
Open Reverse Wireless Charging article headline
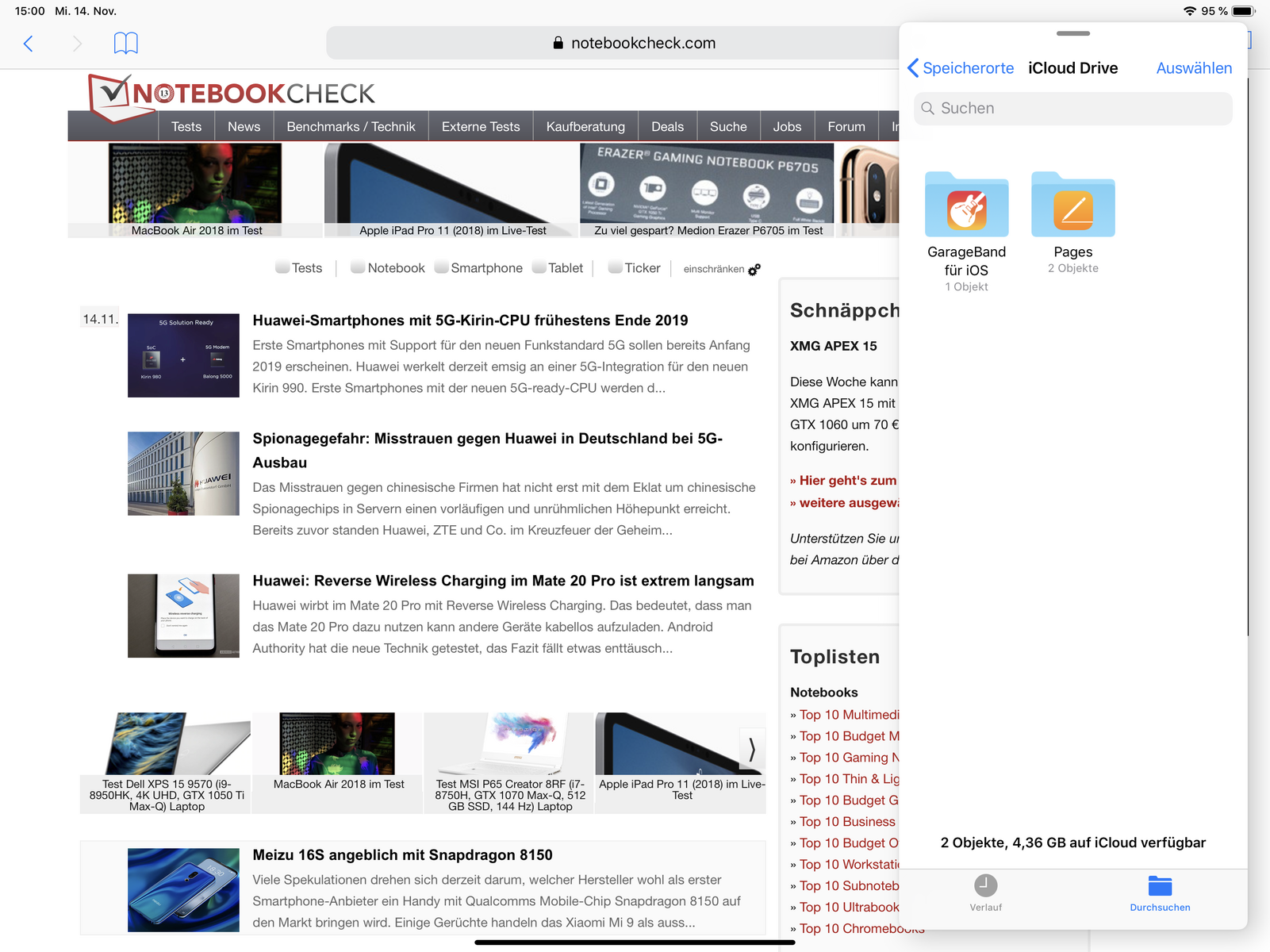[503, 581]
